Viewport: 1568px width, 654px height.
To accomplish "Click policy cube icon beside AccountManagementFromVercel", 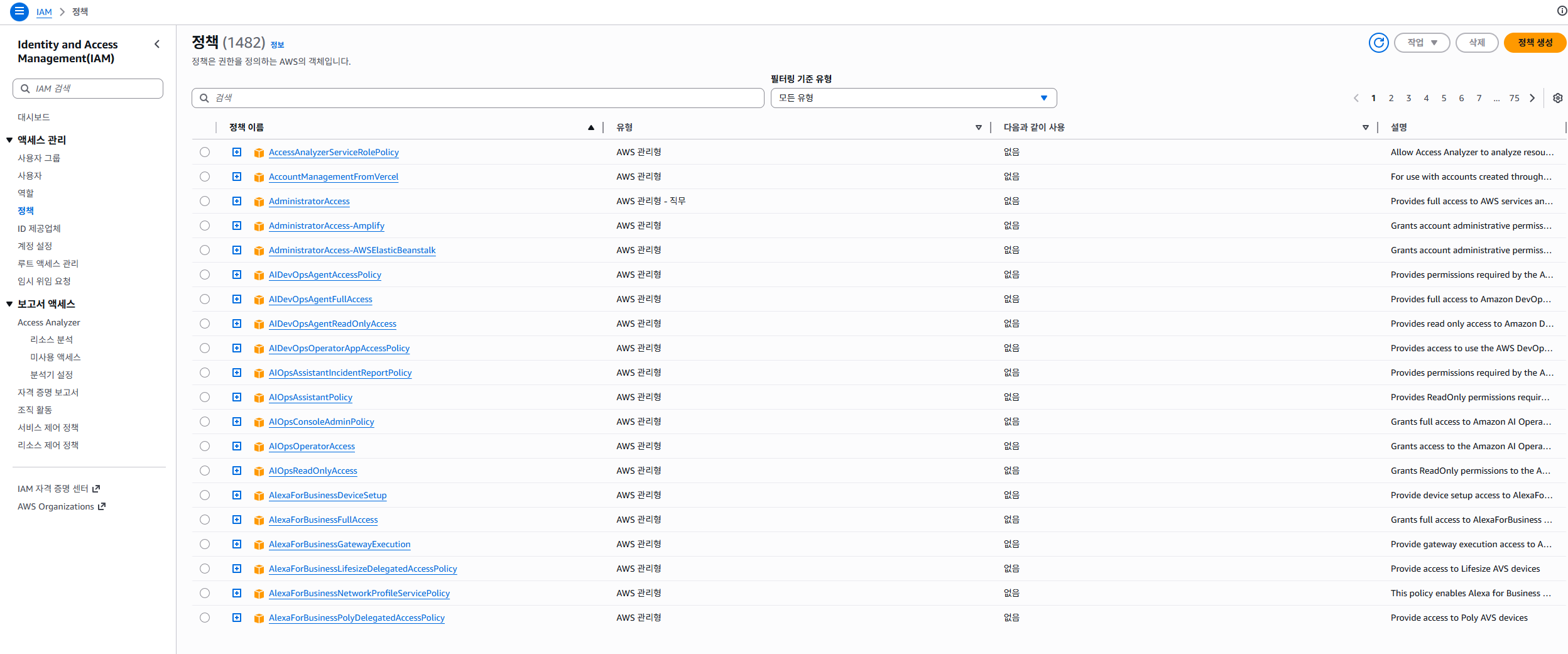I will [x=259, y=177].
